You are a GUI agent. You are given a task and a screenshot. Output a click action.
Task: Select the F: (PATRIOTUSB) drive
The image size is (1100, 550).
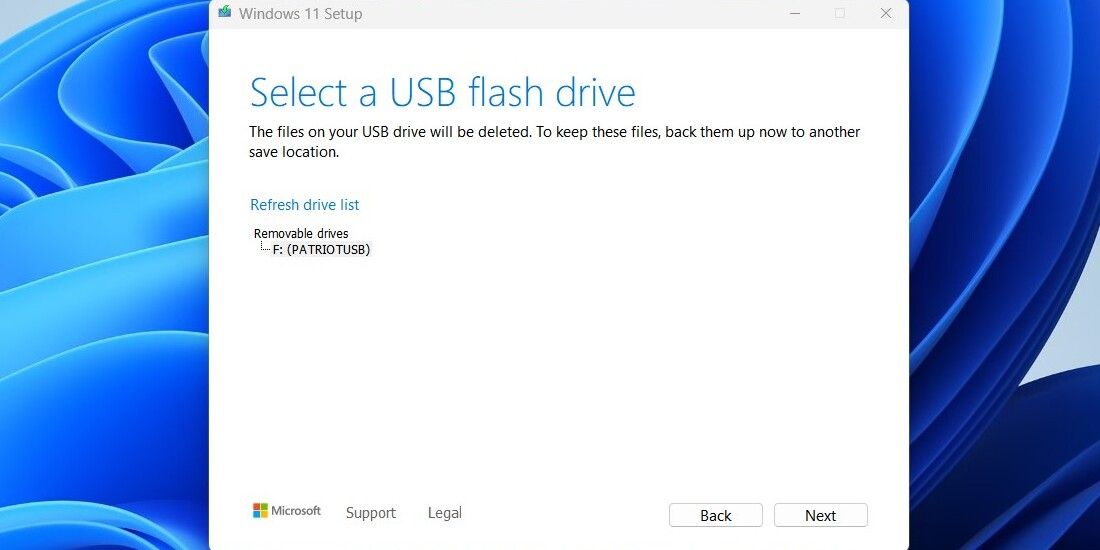pos(321,249)
